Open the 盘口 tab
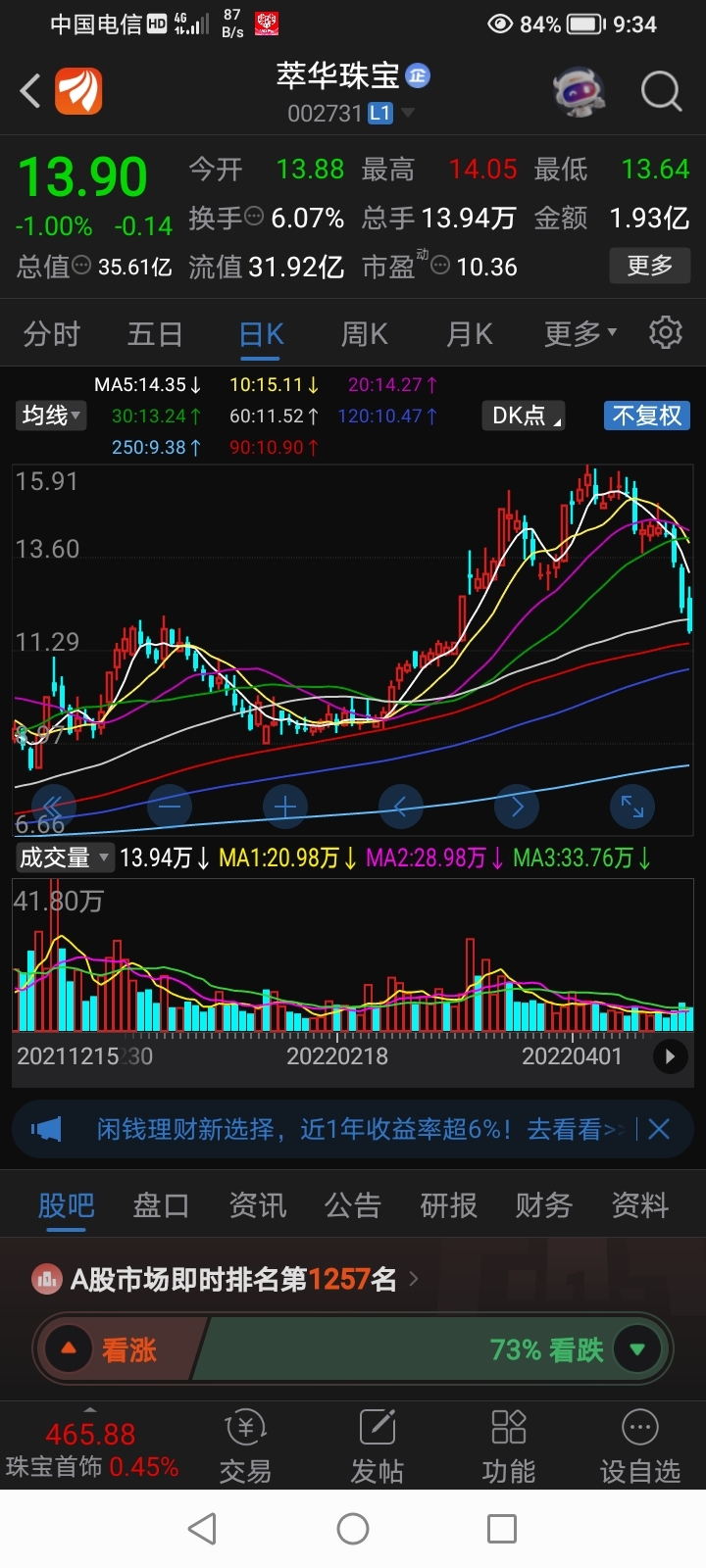Image resolution: width=706 pixels, height=1568 pixels. (161, 1204)
